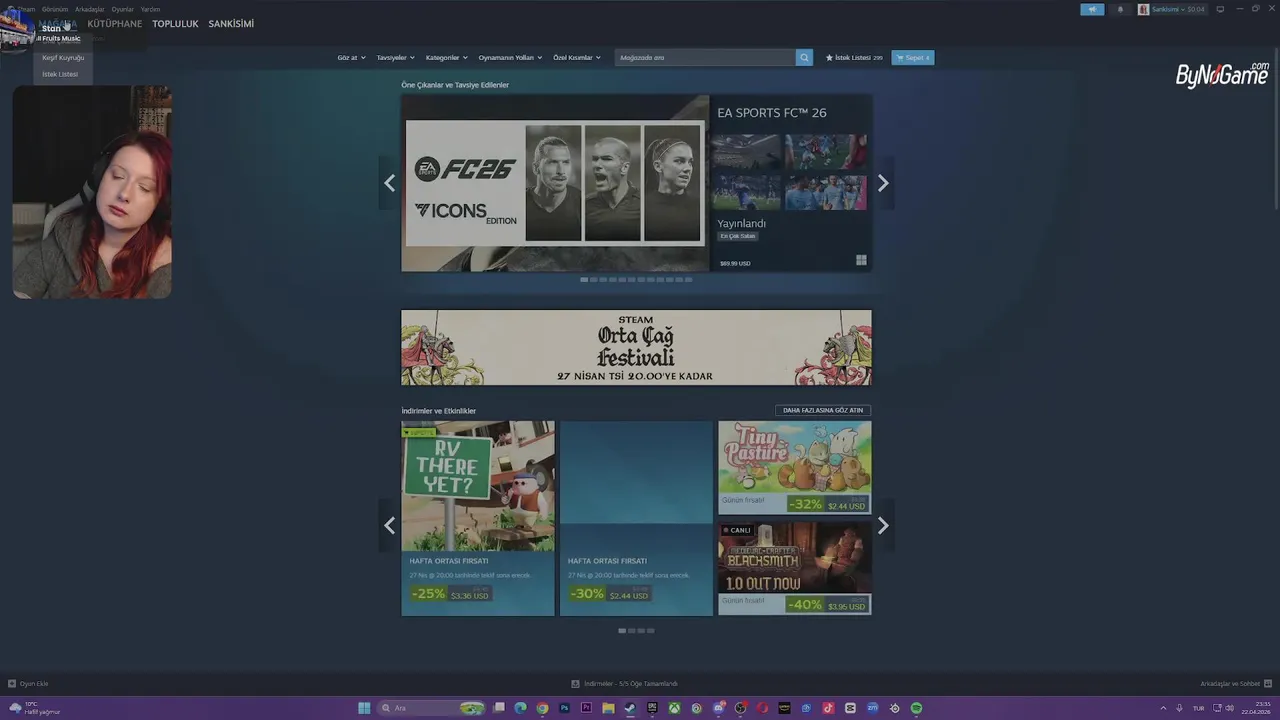Expand the Özel Kısımlar dropdown
The width and height of the screenshot is (1280, 720).
coord(577,58)
